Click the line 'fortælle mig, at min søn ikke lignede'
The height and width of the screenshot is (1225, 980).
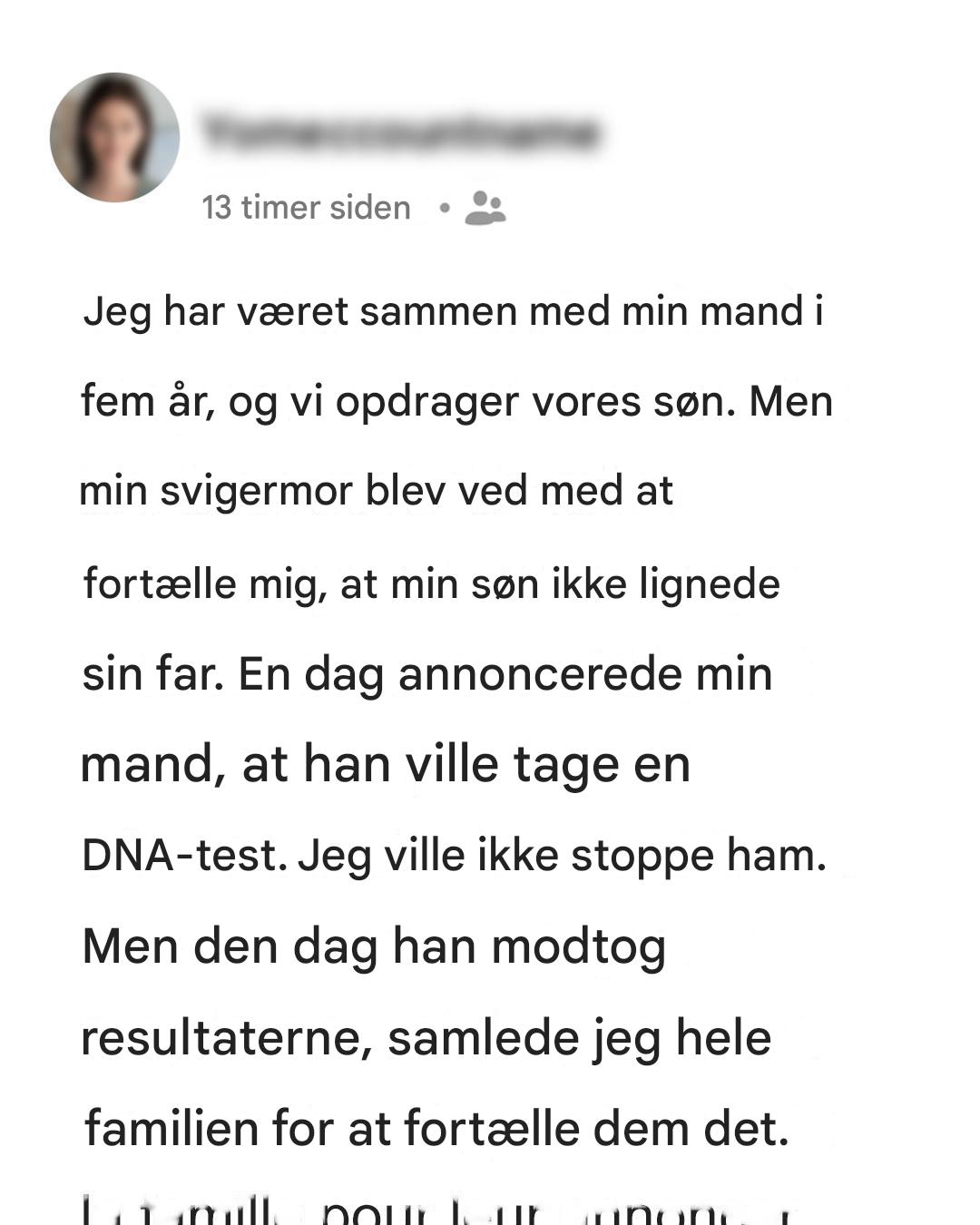coord(431,583)
